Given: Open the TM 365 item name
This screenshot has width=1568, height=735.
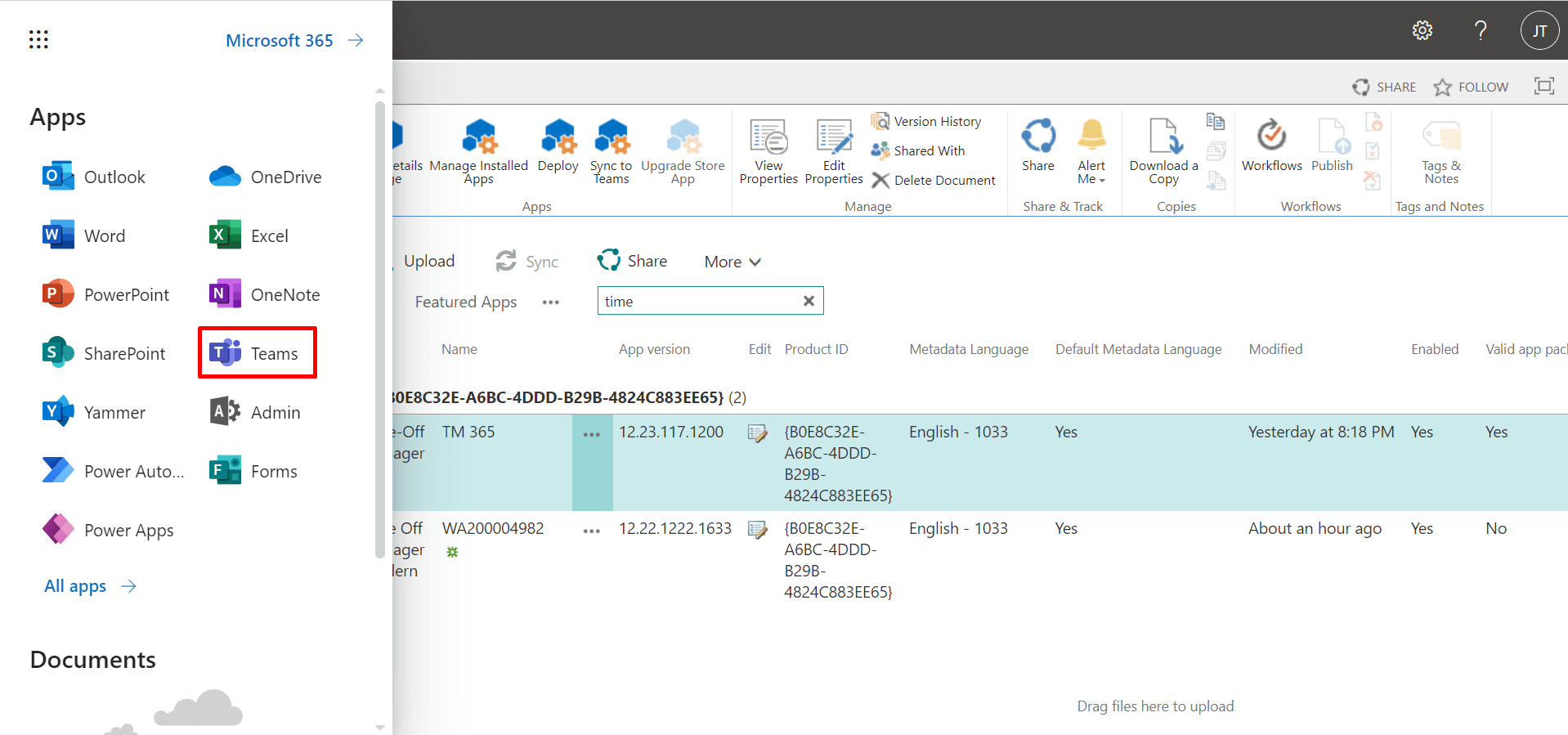Looking at the screenshot, I should point(468,432).
